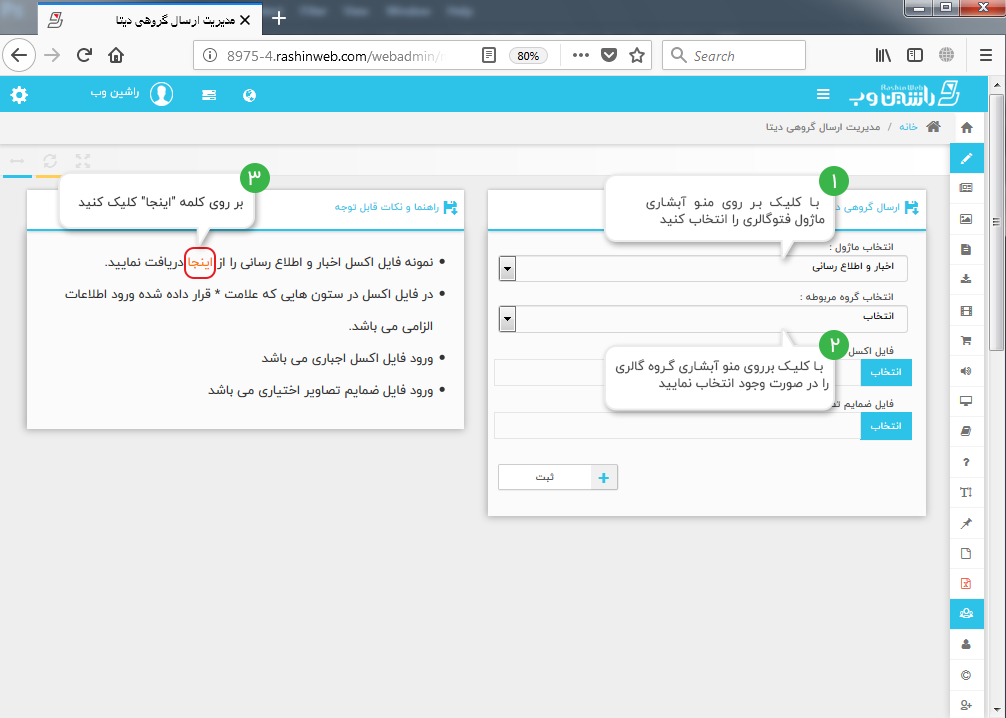Open the download icon in sidebar

(x=966, y=279)
